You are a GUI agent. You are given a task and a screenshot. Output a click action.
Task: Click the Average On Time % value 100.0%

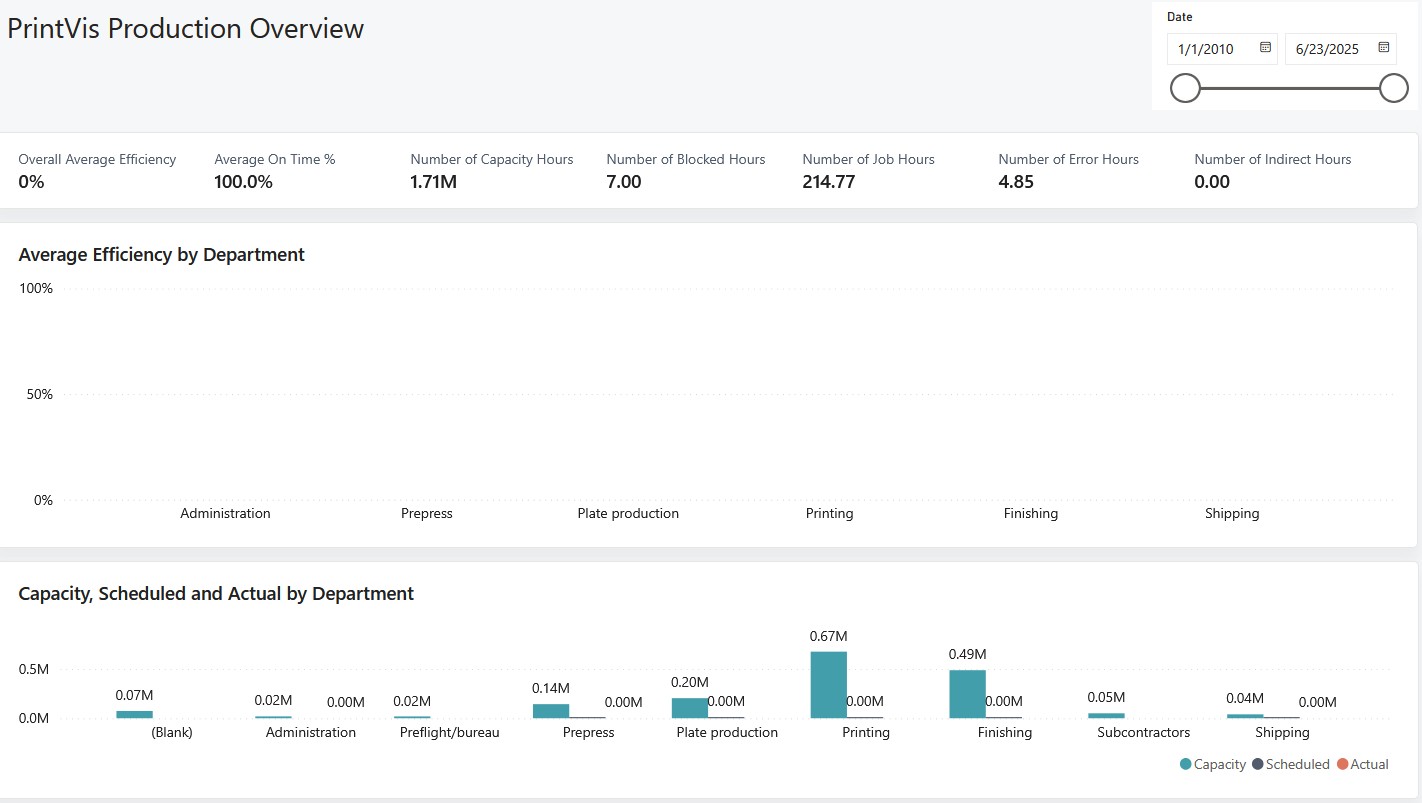click(x=243, y=182)
